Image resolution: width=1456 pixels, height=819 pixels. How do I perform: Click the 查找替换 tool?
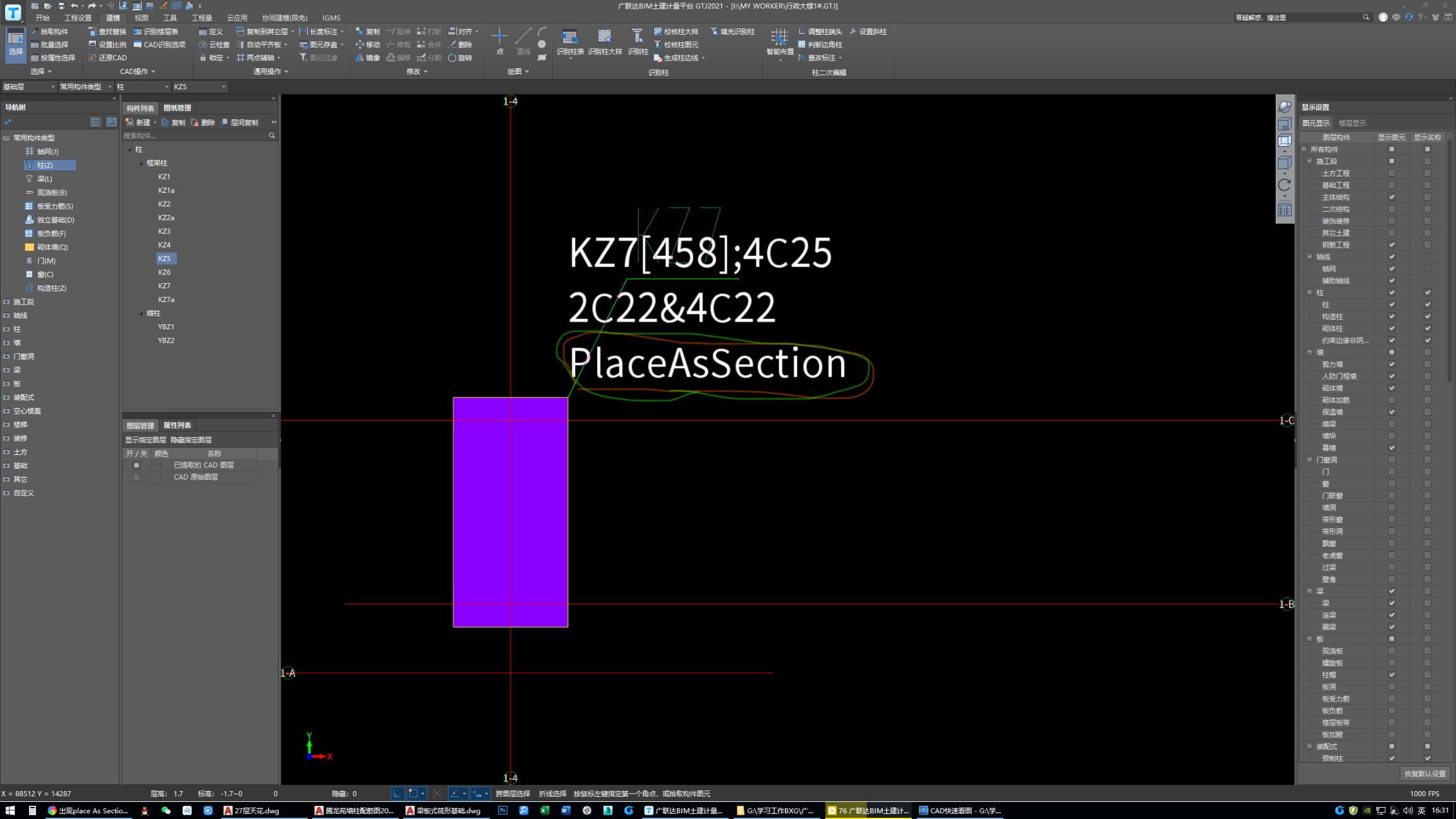point(107,32)
